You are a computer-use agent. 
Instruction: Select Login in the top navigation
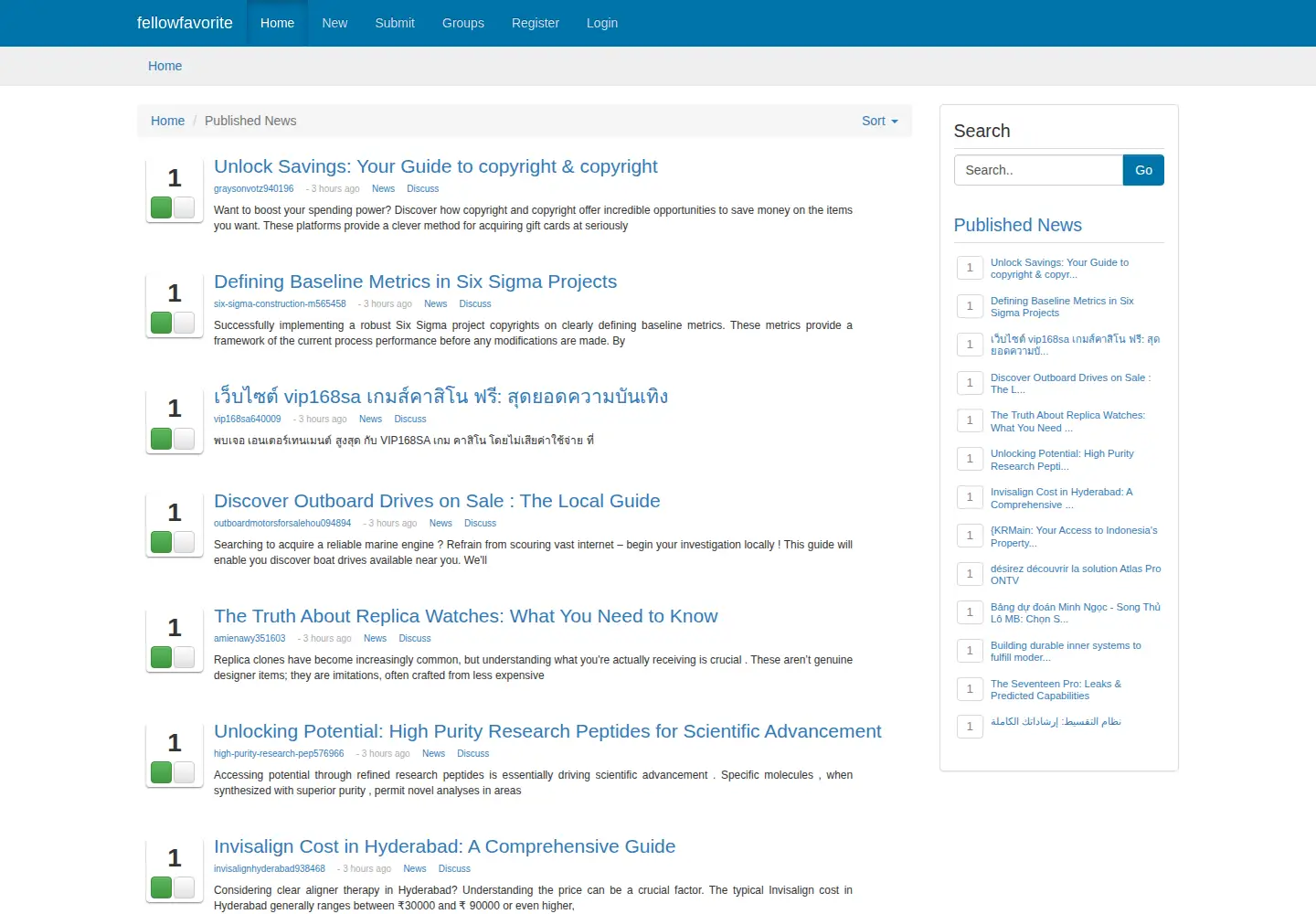point(602,23)
